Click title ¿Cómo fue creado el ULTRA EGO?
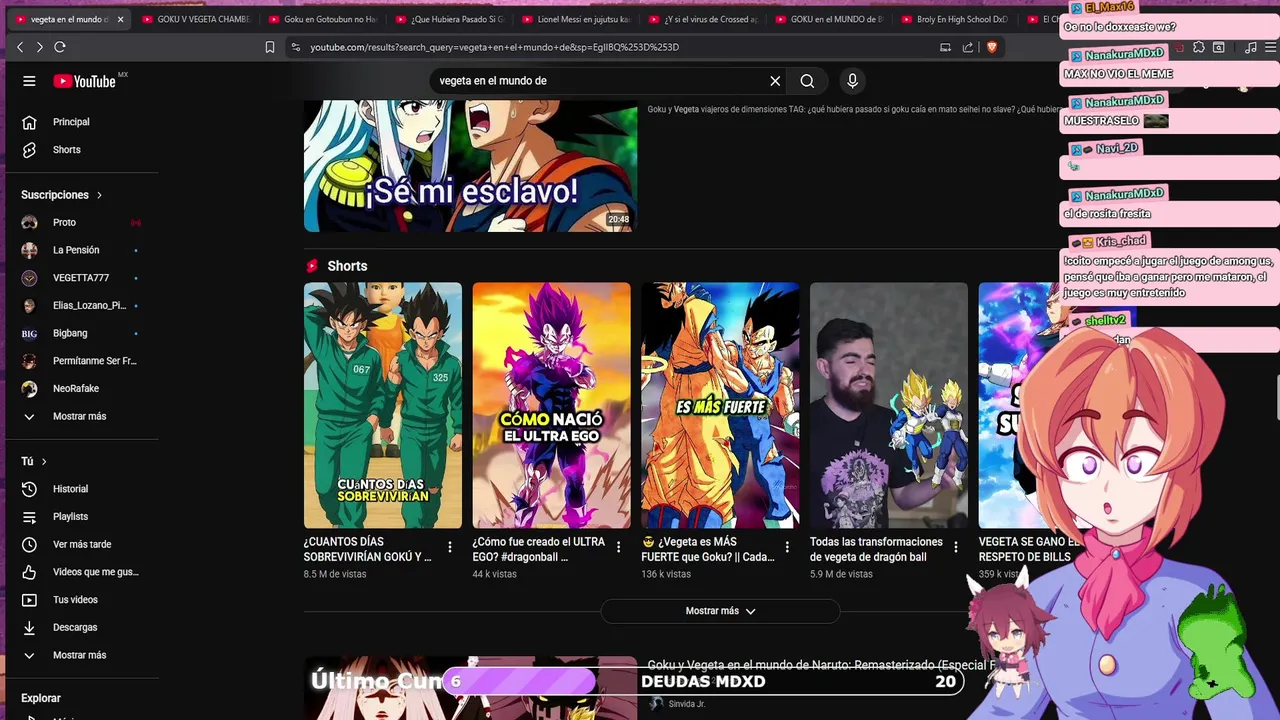The image size is (1280, 720). coord(539,549)
